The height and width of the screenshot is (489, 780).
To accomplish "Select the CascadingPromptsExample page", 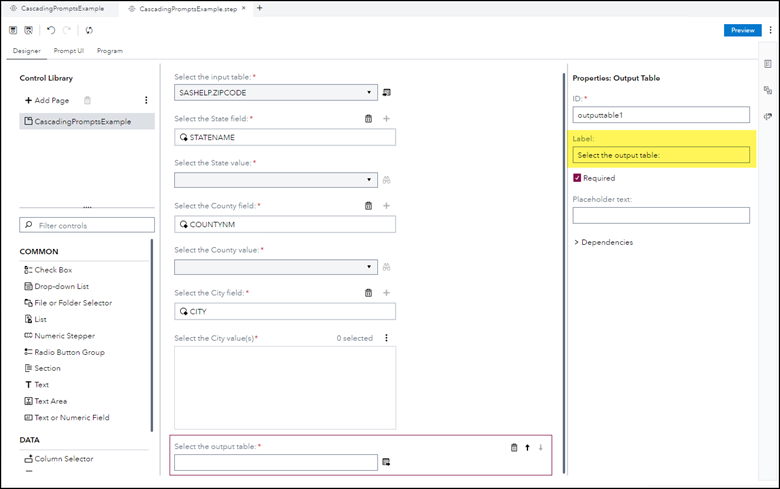I will pyautogui.click(x=87, y=121).
